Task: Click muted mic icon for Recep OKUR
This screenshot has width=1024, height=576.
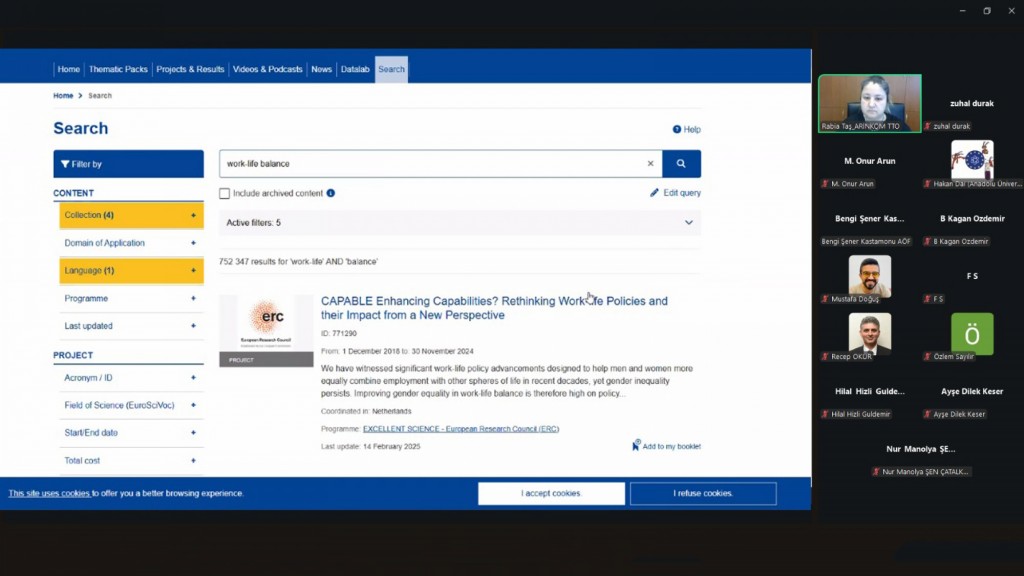Action: [825, 357]
